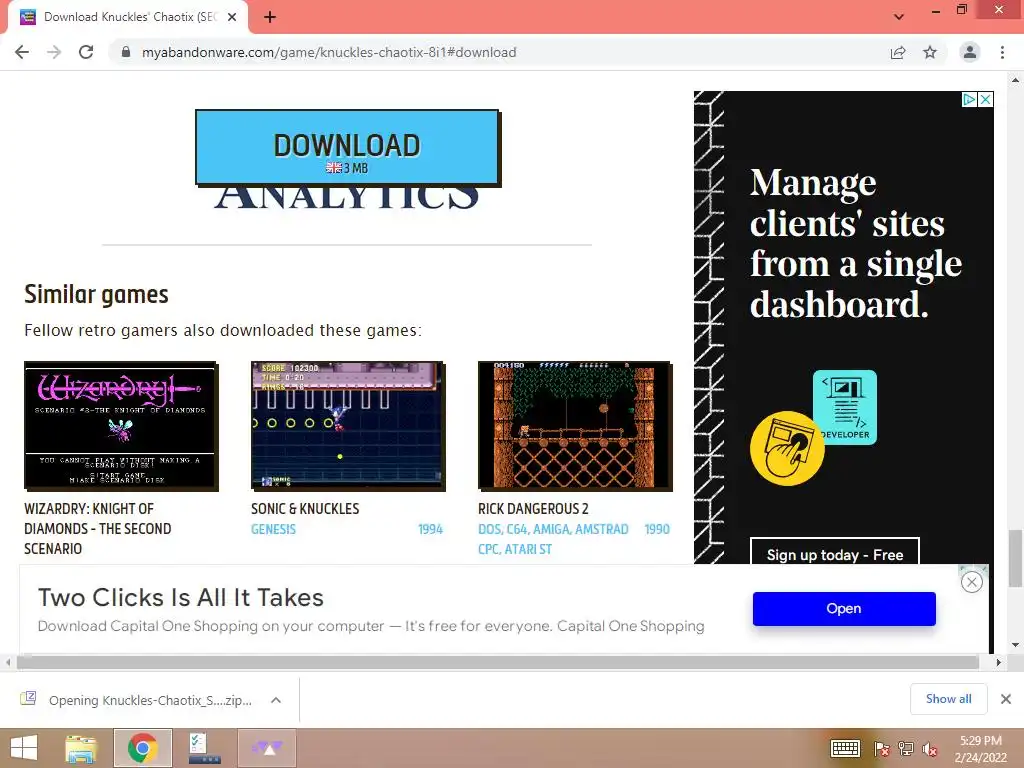This screenshot has height=768, width=1024.
Task: Open the Sonic & Knuckles screenshot thumbnail
Action: (x=348, y=426)
